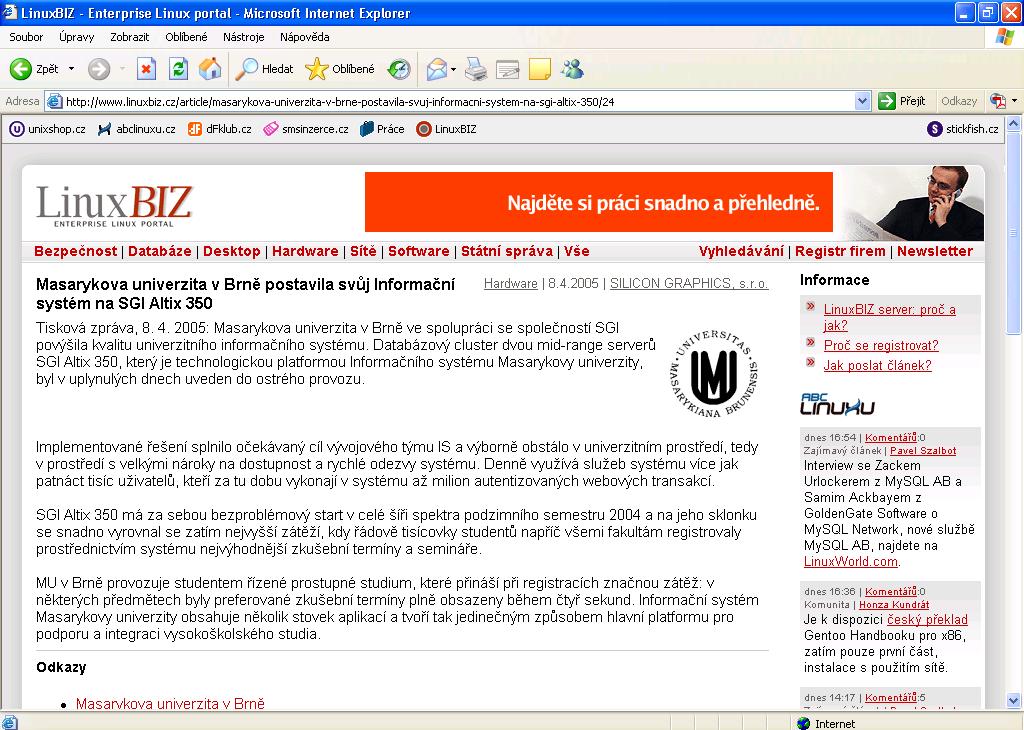Expand the dropdown arrow at toolbar far right

1014,101
